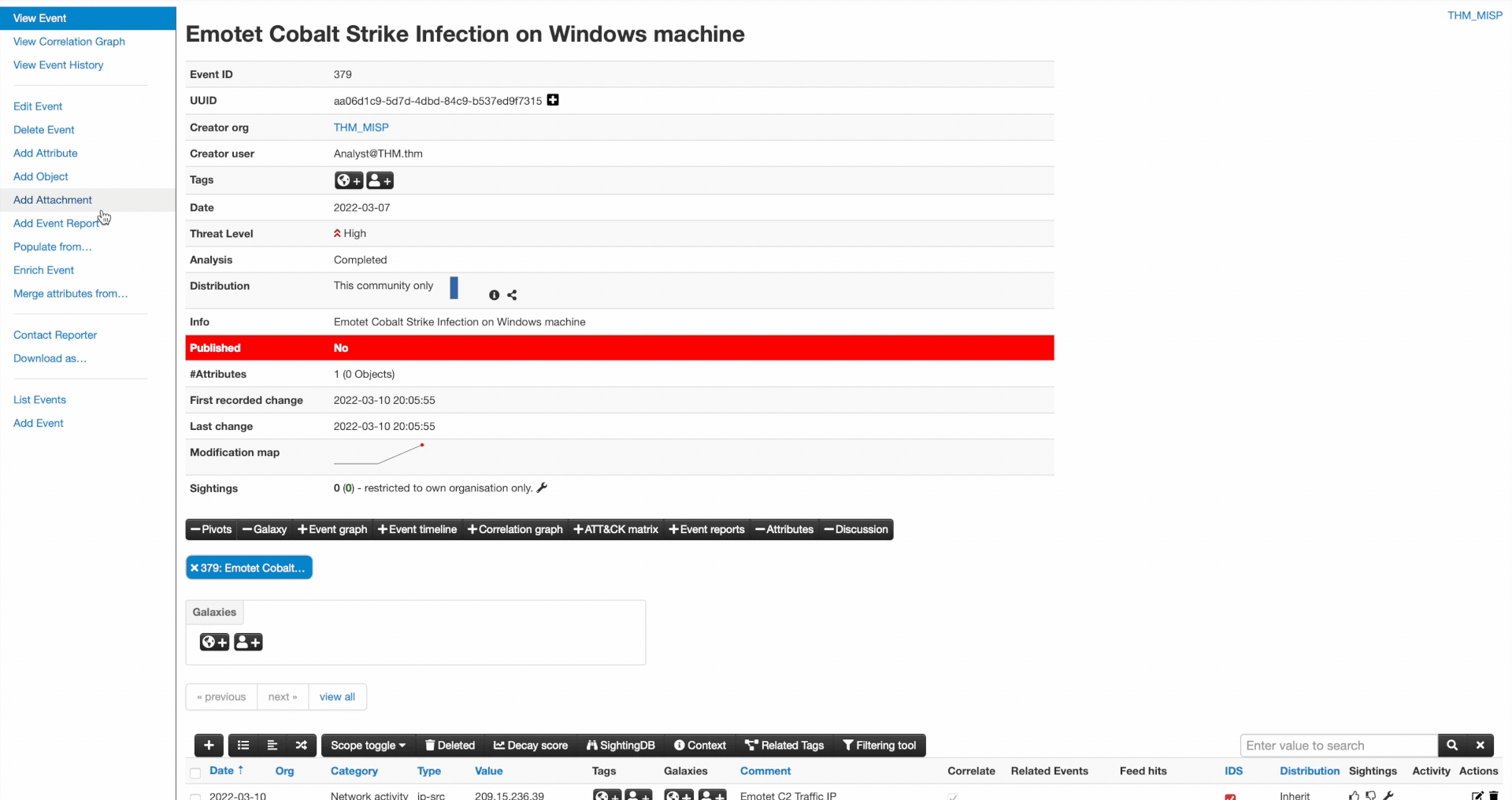Collapse the Discussion section toggle
The width and height of the screenshot is (1512, 800).
[x=856, y=529]
